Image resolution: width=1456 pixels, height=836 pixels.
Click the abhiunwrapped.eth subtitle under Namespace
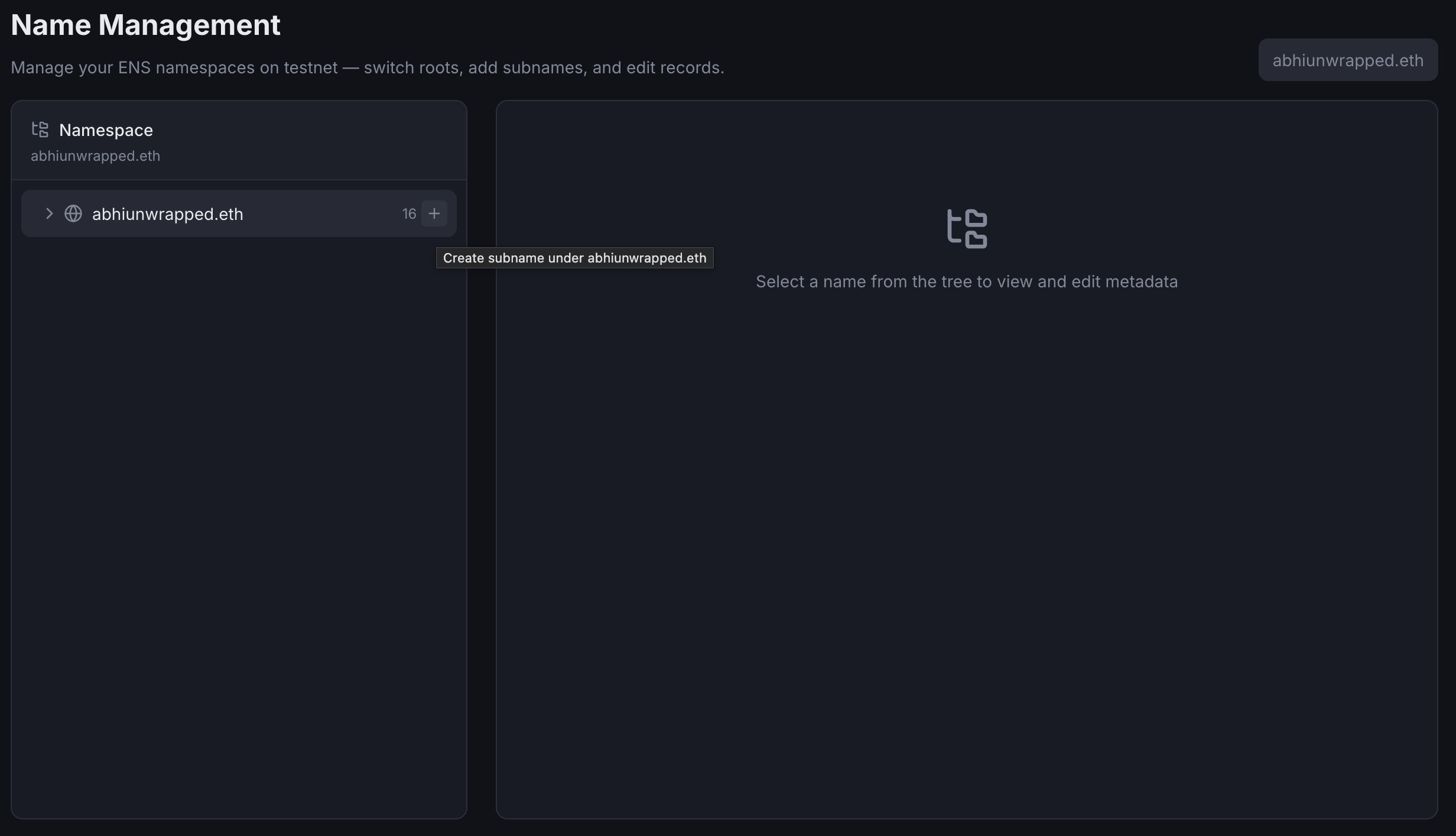pos(95,156)
